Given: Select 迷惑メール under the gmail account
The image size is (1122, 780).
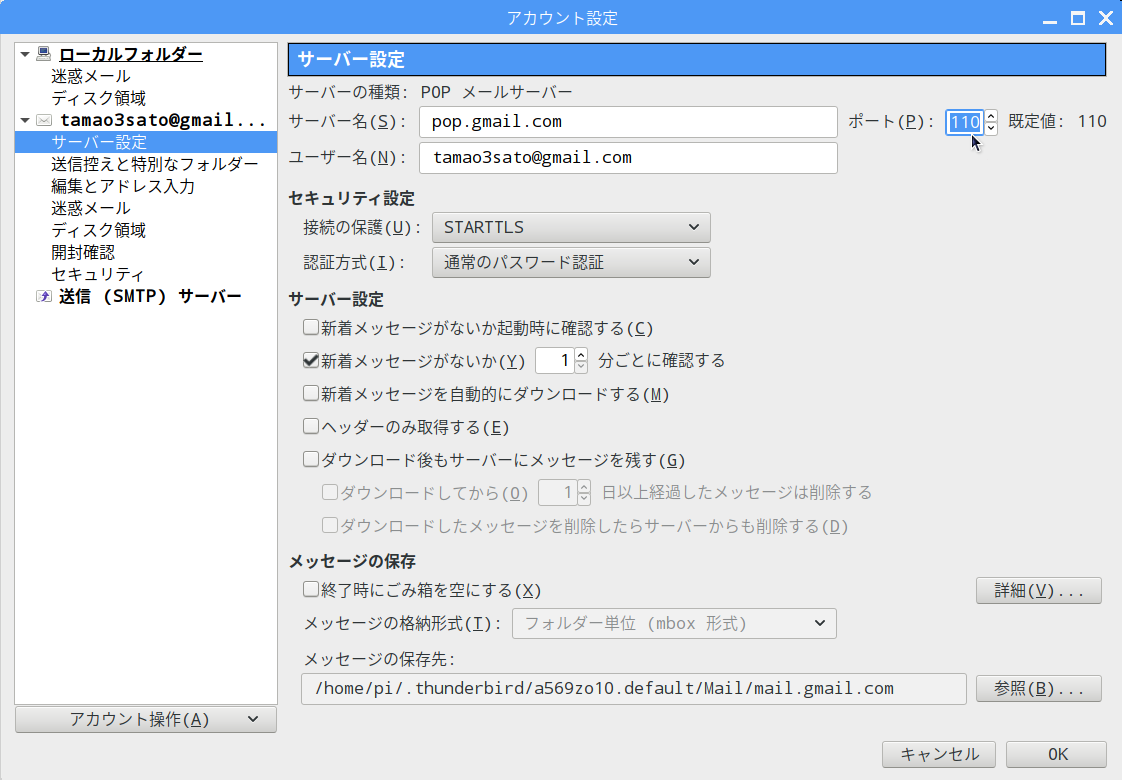Looking at the screenshot, I should pos(91,208).
